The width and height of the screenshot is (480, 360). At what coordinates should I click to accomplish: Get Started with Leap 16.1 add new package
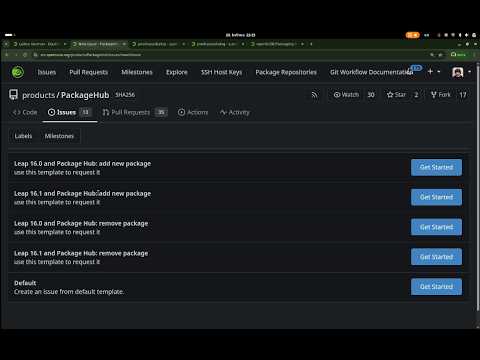point(436,197)
